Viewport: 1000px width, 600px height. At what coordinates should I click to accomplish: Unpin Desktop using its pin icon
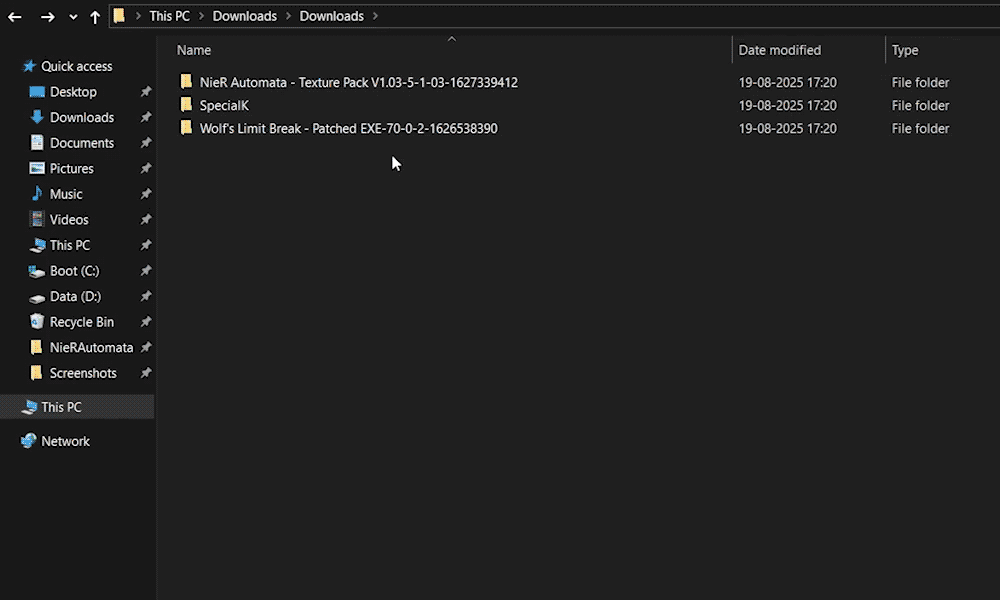pyautogui.click(x=146, y=92)
